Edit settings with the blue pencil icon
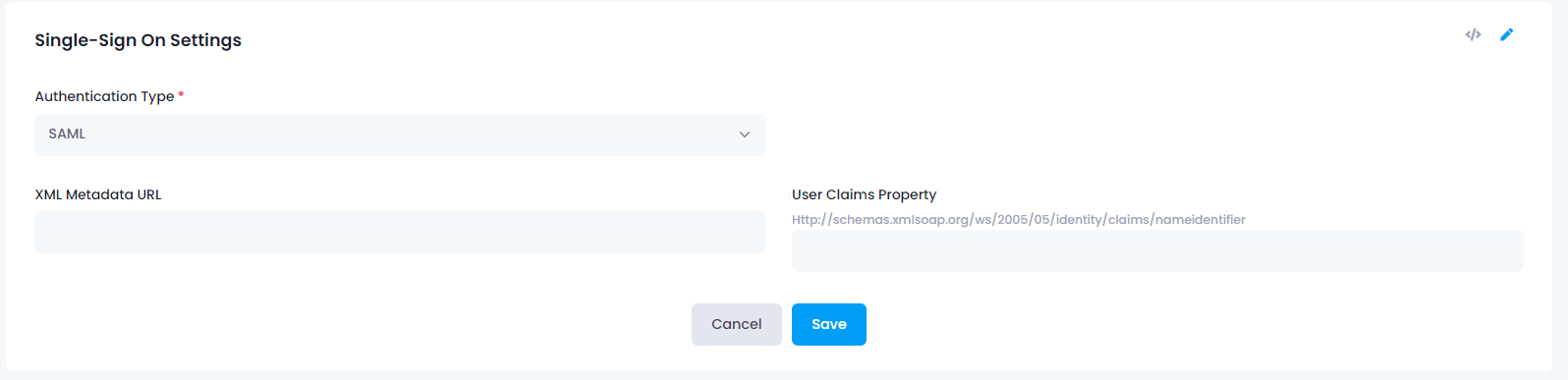Viewport: 1568px width, 380px height. pyautogui.click(x=1506, y=34)
